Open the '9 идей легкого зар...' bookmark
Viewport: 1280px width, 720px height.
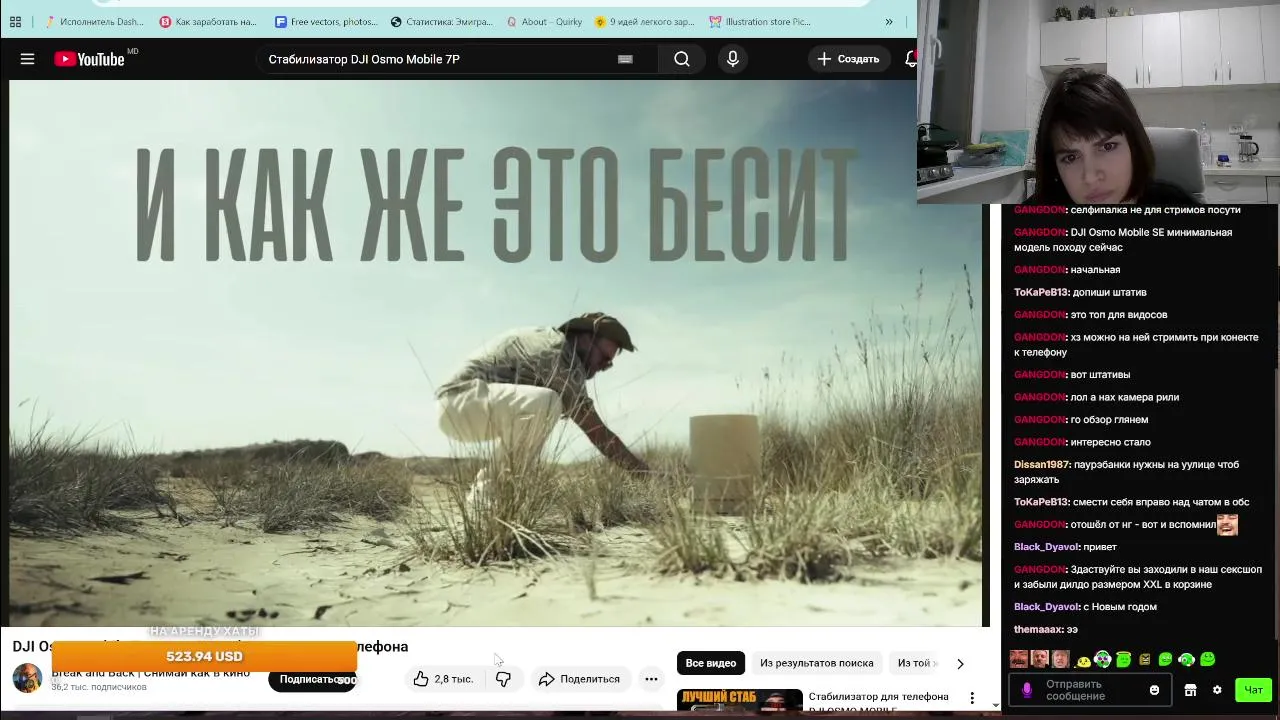[x=645, y=21]
